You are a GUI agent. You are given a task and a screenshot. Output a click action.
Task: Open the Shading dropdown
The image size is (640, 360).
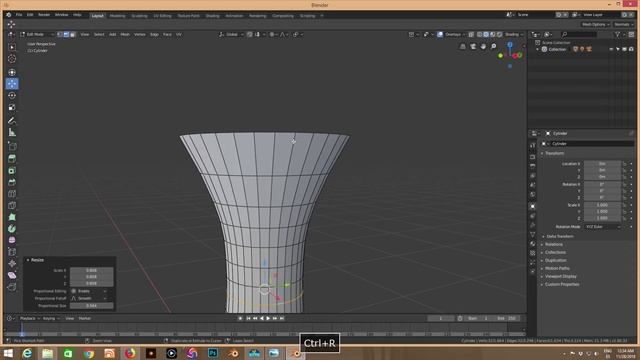(x=513, y=35)
